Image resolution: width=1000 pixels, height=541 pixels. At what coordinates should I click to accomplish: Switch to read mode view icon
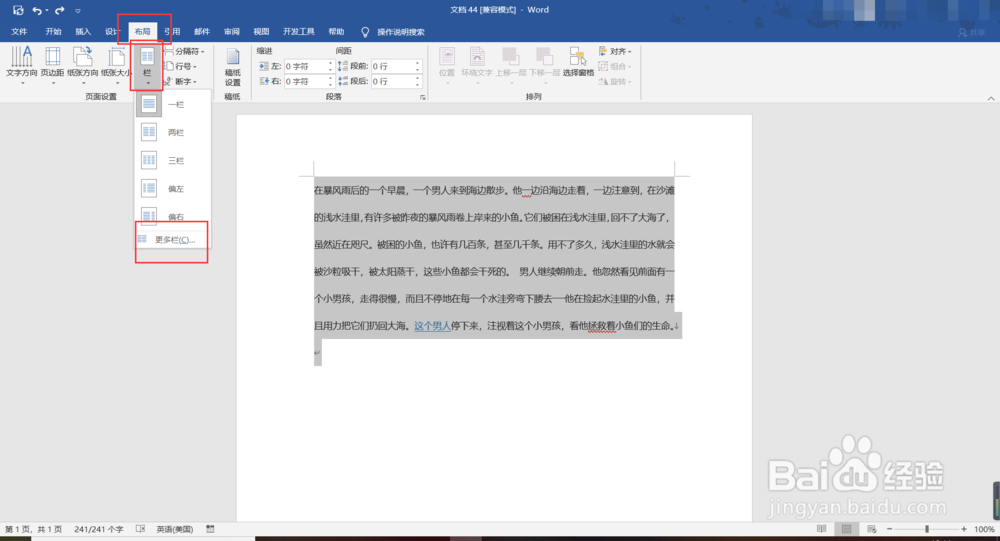coord(821,530)
